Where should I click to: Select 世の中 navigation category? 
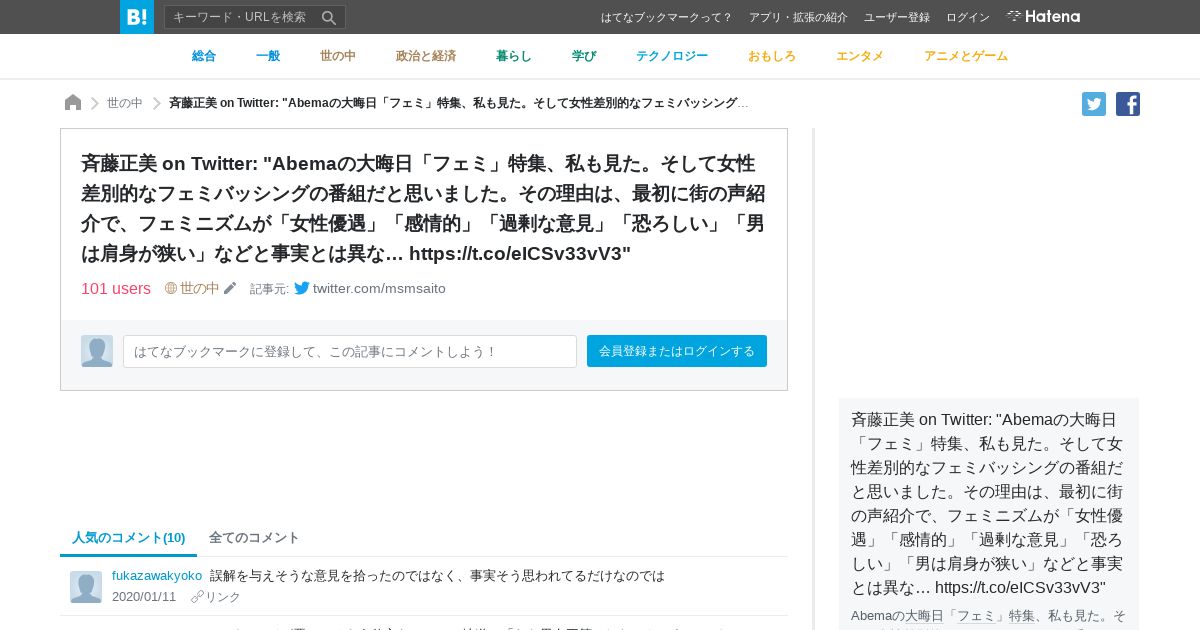pyautogui.click(x=338, y=56)
